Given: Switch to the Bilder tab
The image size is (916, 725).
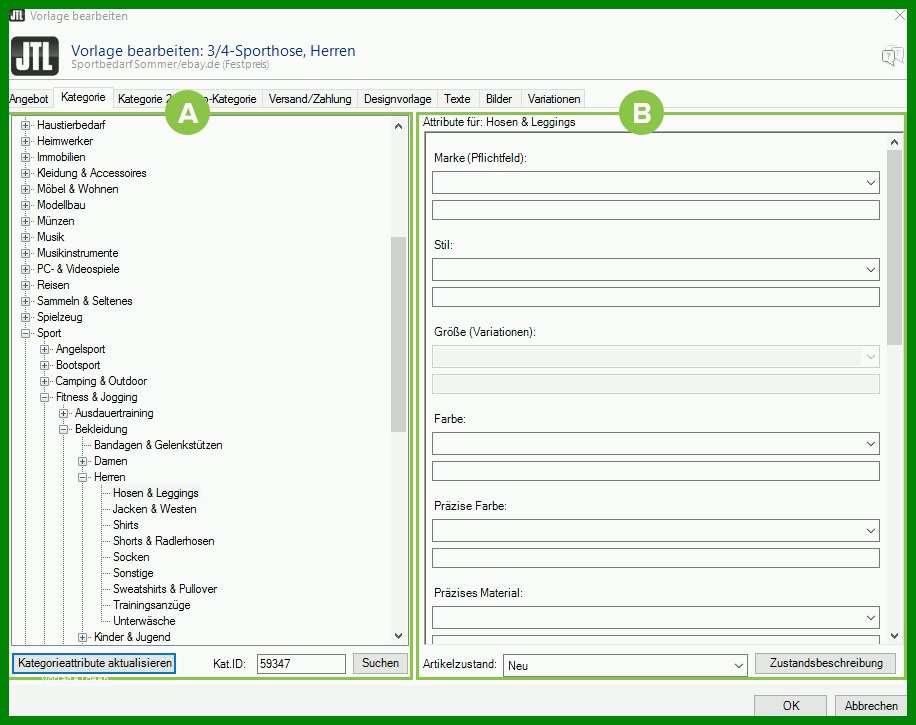Looking at the screenshot, I should point(498,99).
